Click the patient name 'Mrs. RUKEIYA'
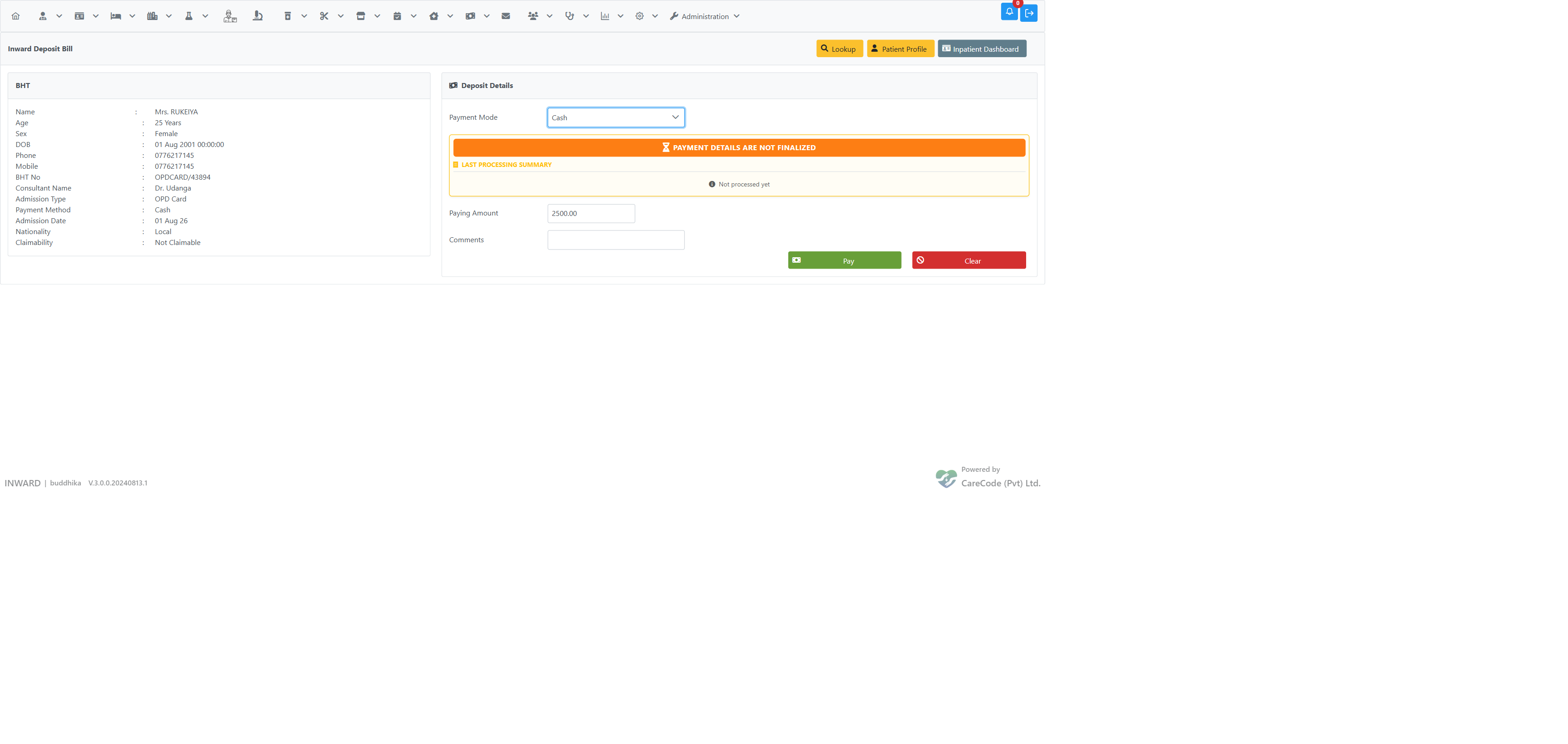The image size is (1568, 744). (x=177, y=112)
